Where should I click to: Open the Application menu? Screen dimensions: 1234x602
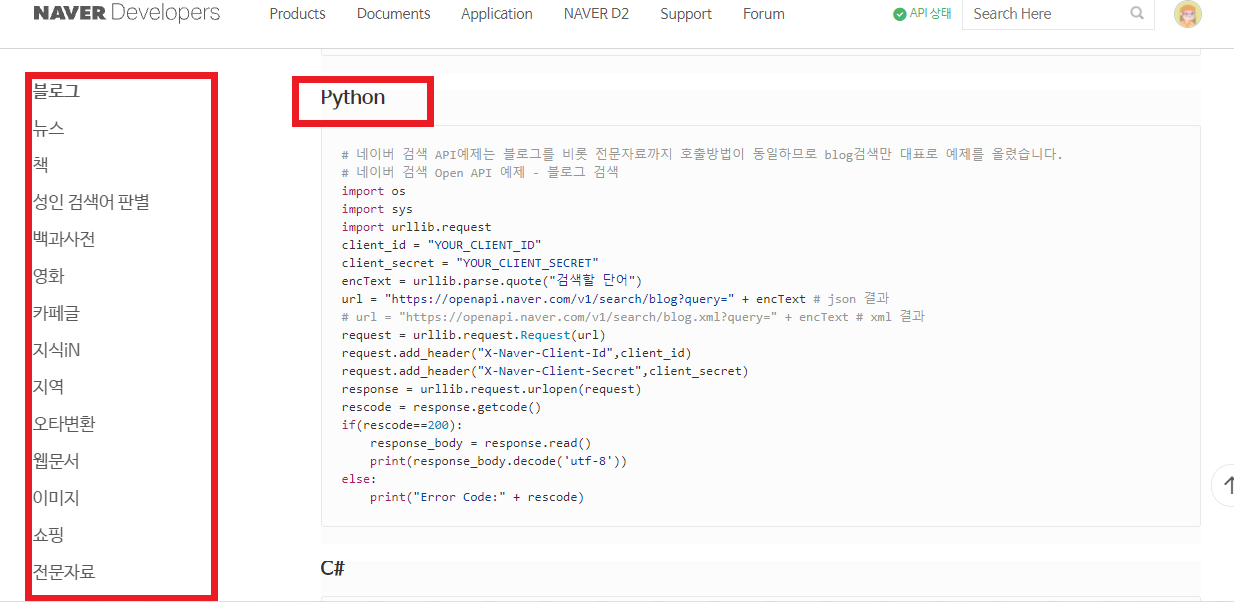point(497,14)
